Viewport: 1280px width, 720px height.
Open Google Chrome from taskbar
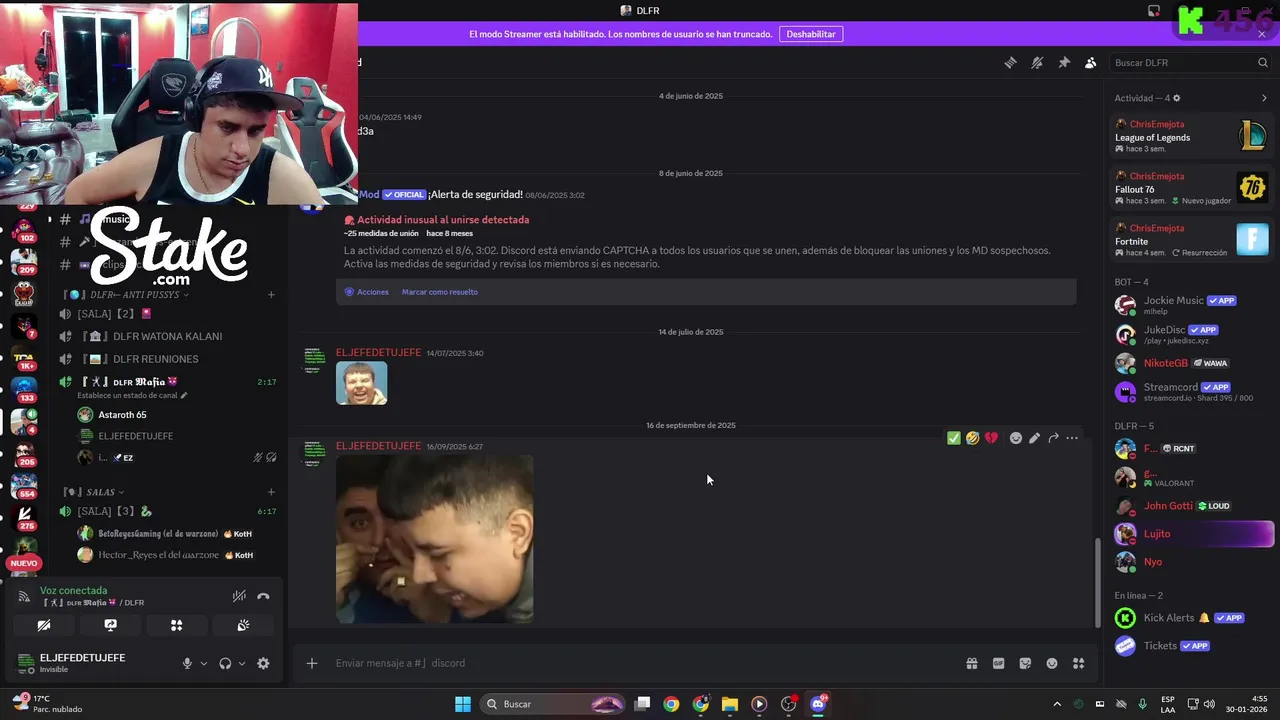tap(671, 704)
